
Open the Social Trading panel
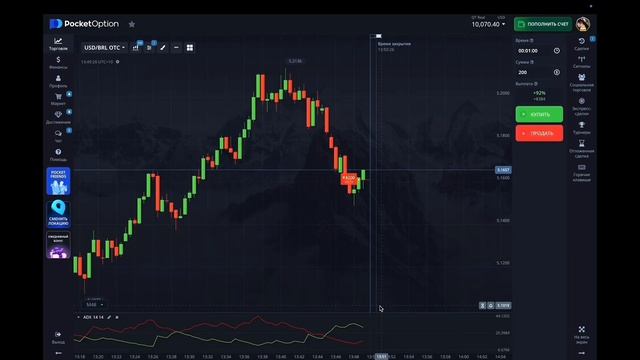582,83
